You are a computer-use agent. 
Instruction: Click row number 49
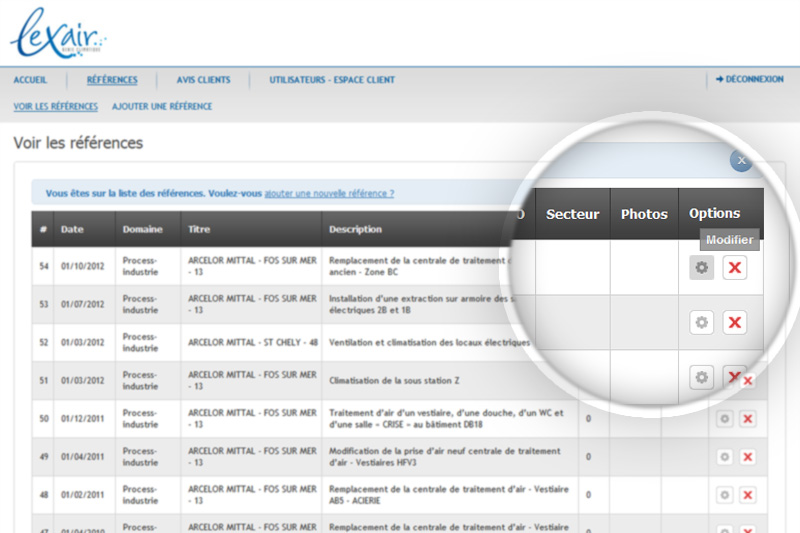(44, 457)
